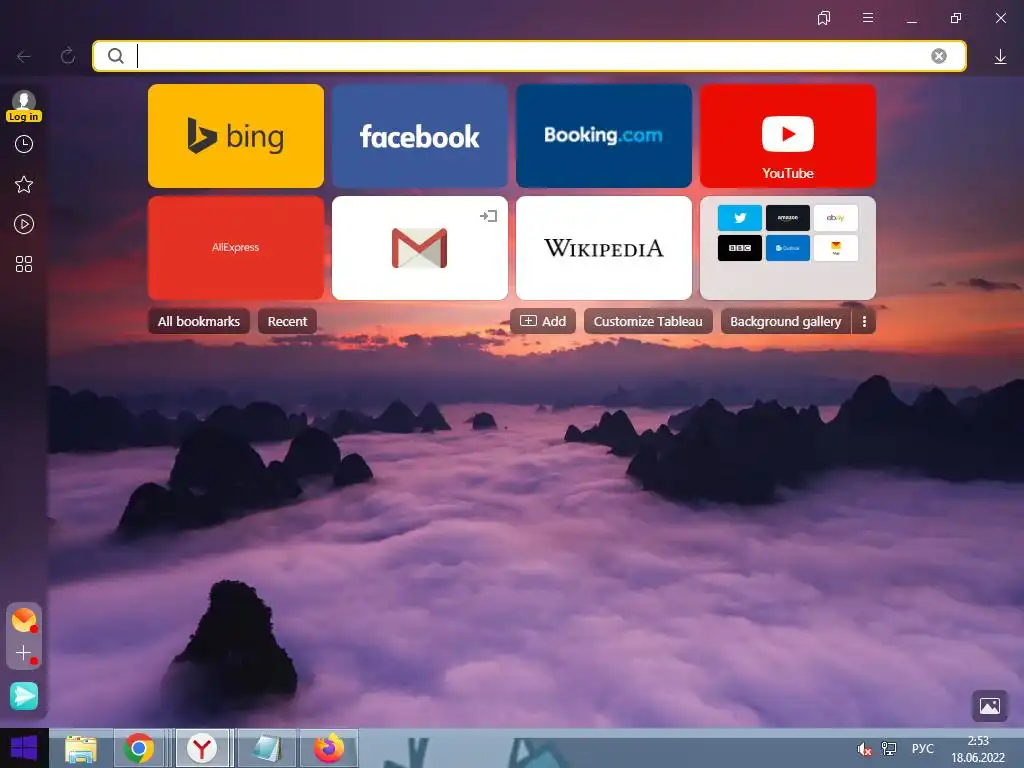Open the Bing tile
The image size is (1024, 768).
236,136
